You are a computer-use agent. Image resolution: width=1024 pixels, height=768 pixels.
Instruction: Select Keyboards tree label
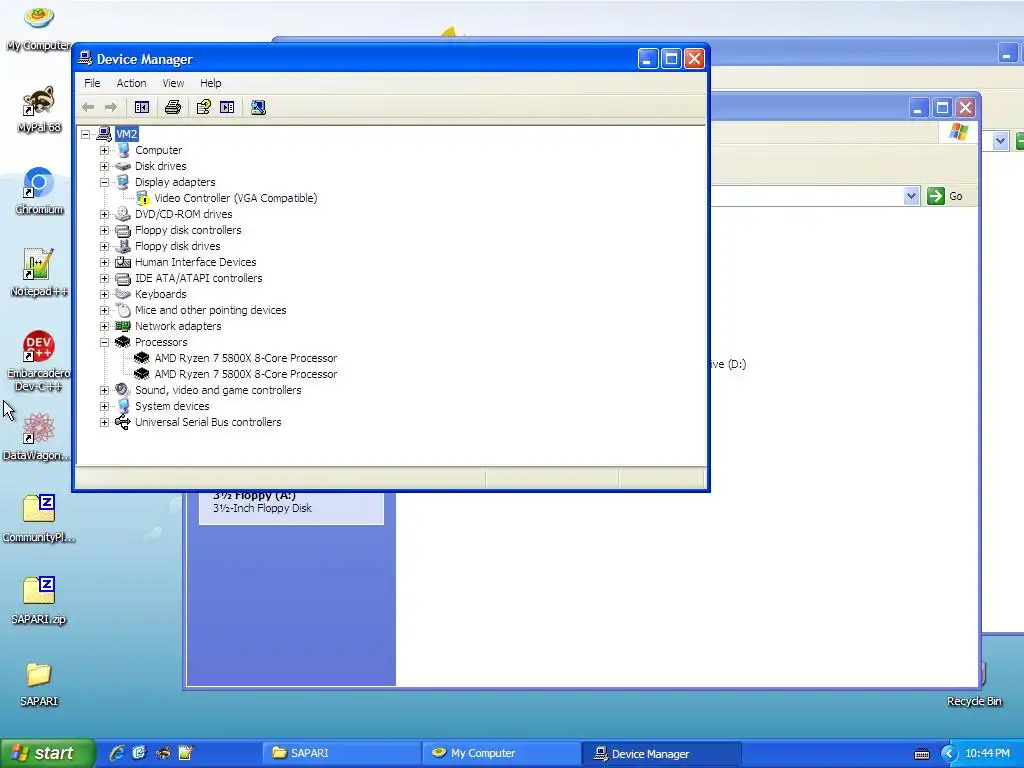click(161, 294)
